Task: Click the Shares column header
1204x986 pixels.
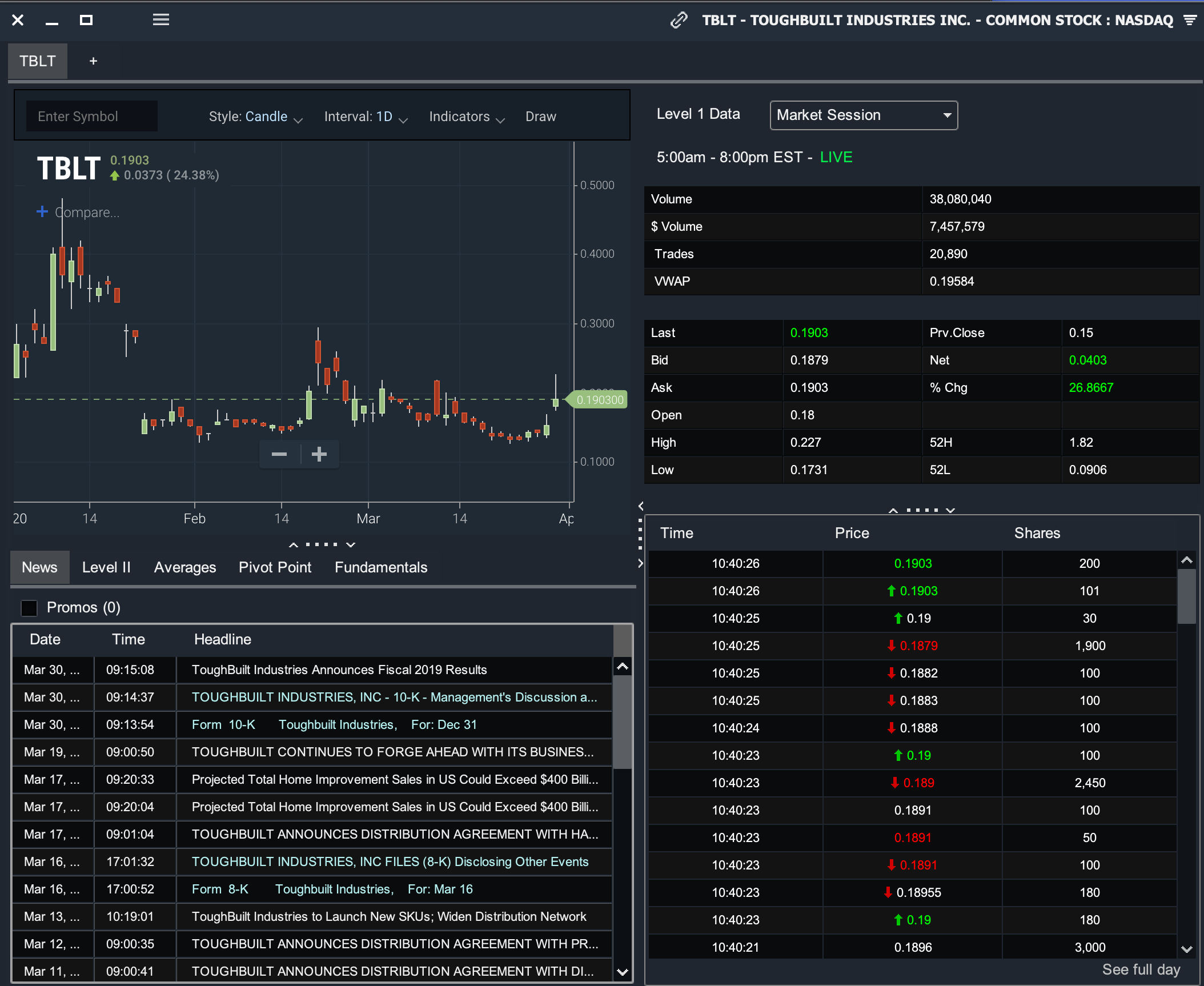Action: (x=1037, y=533)
